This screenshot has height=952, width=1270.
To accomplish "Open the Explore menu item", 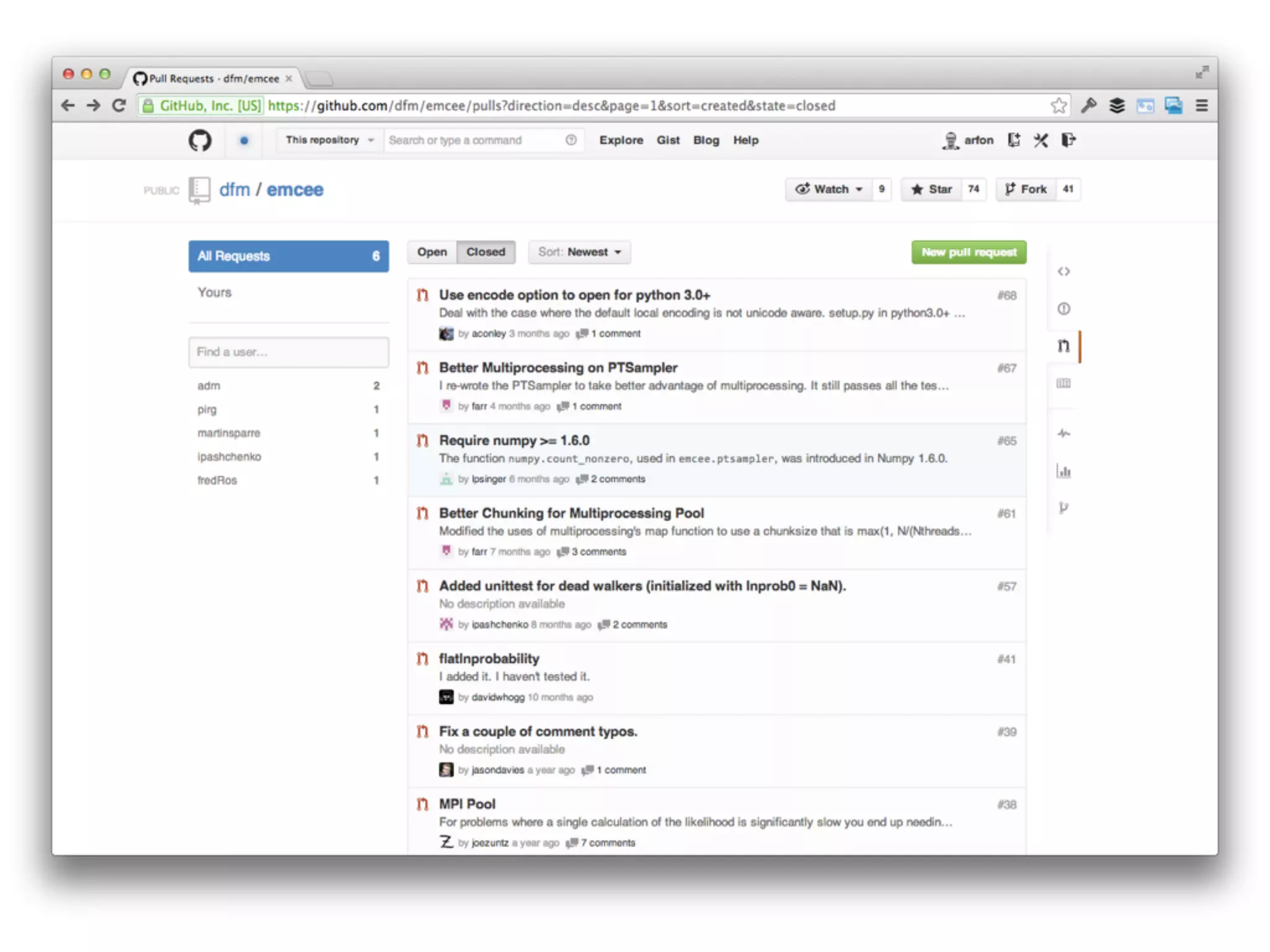I will click(x=621, y=141).
